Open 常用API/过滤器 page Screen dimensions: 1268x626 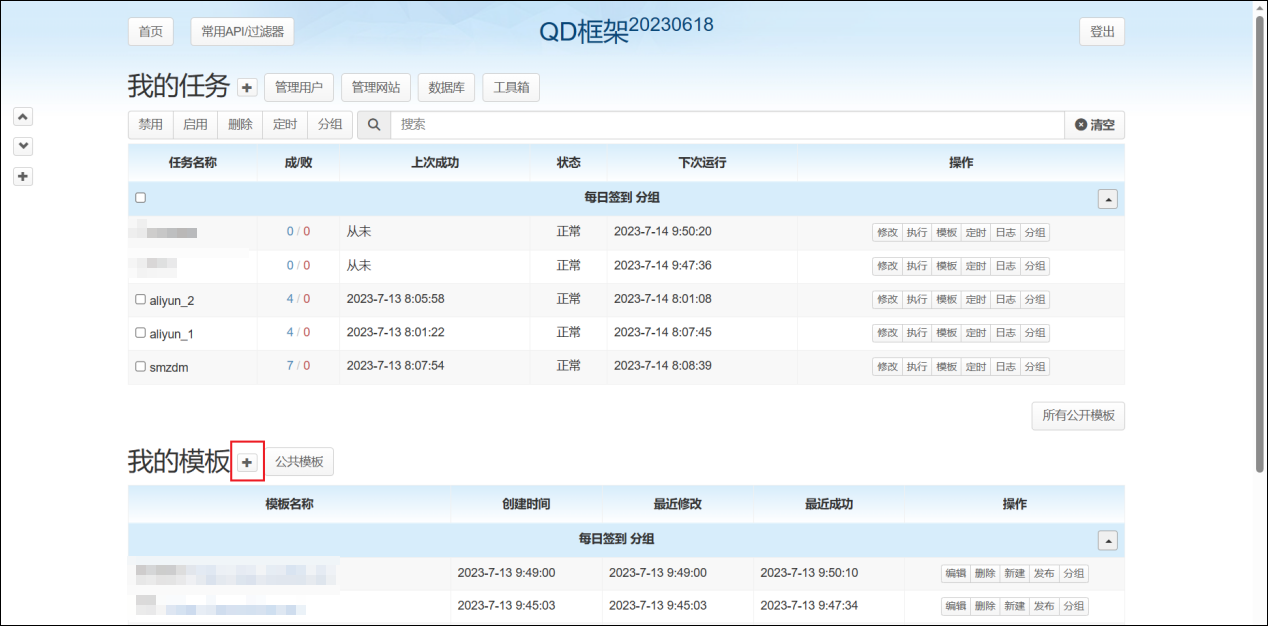coord(242,32)
